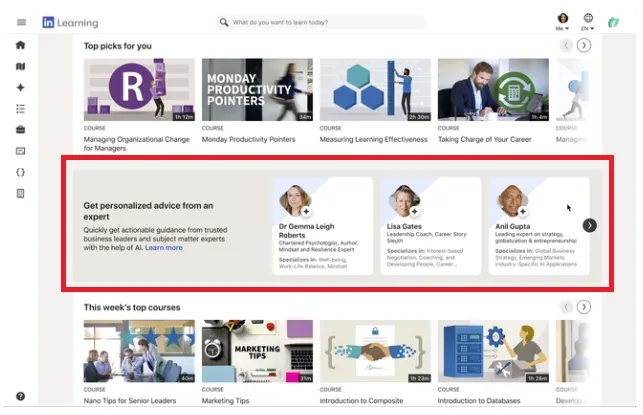Click Measuring Learning Effectiveness thumbnail
Image resolution: width=643 pixels, height=415 pixels.
(x=375, y=89)
